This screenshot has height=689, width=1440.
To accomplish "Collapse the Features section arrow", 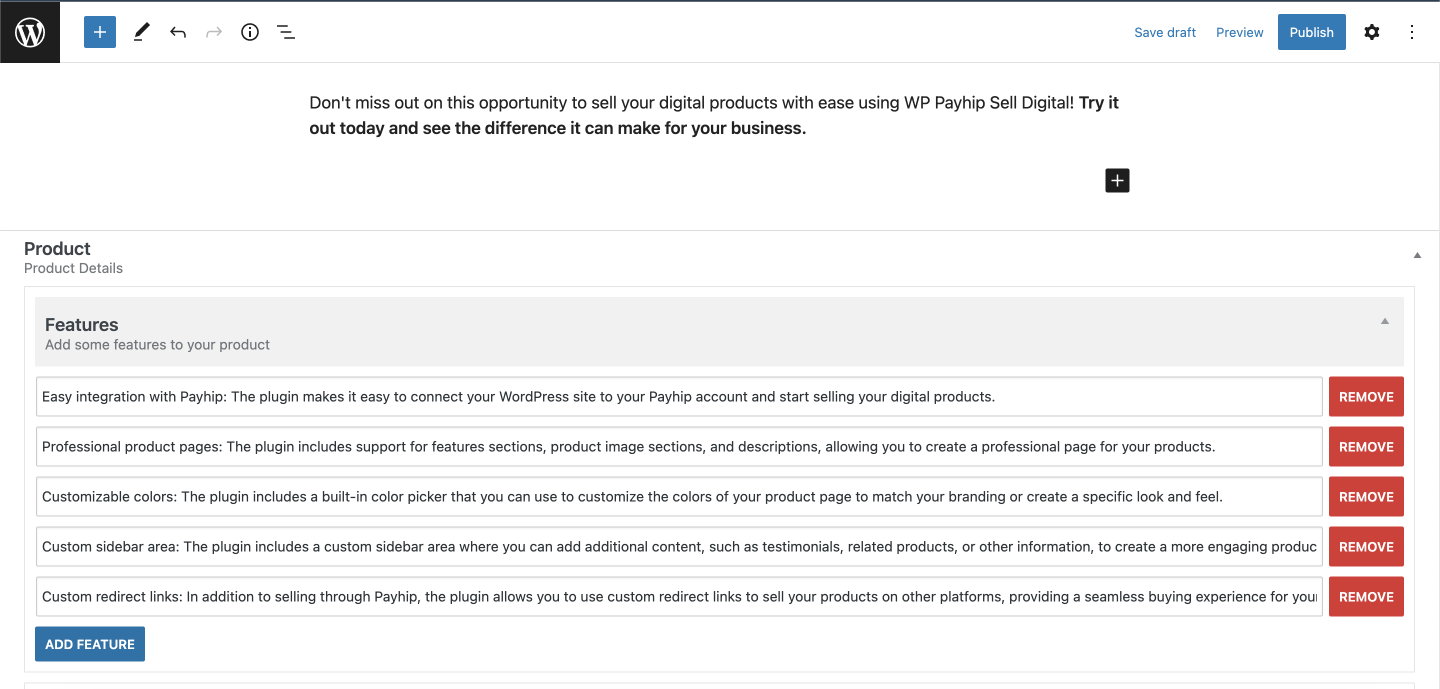I will pyautogui.click(x=1385, y=321).
